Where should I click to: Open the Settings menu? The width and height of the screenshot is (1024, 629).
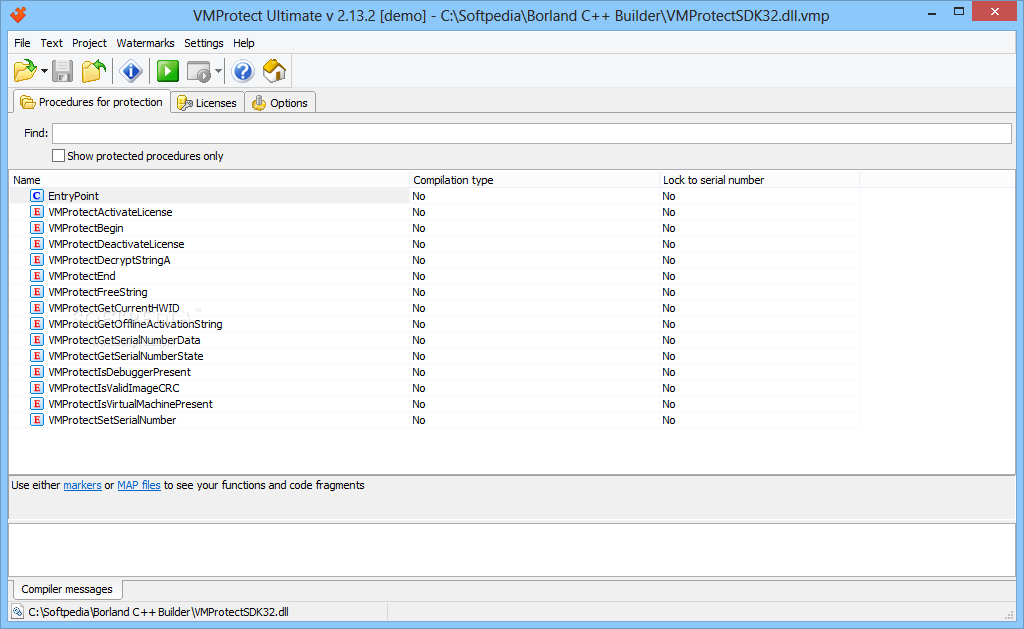(204, 43)
